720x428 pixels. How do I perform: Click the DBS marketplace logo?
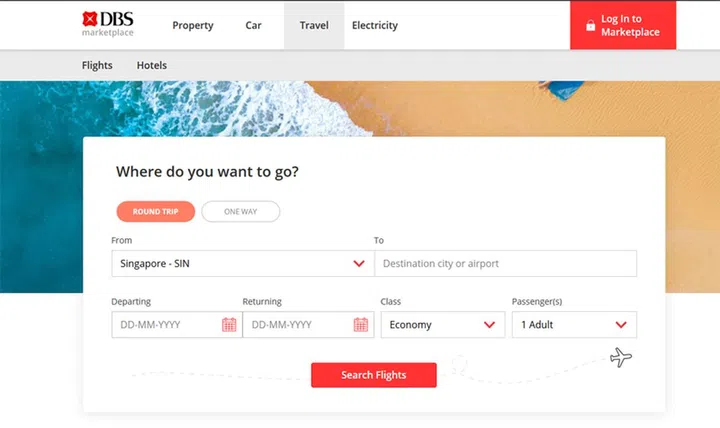click(107, 24)
